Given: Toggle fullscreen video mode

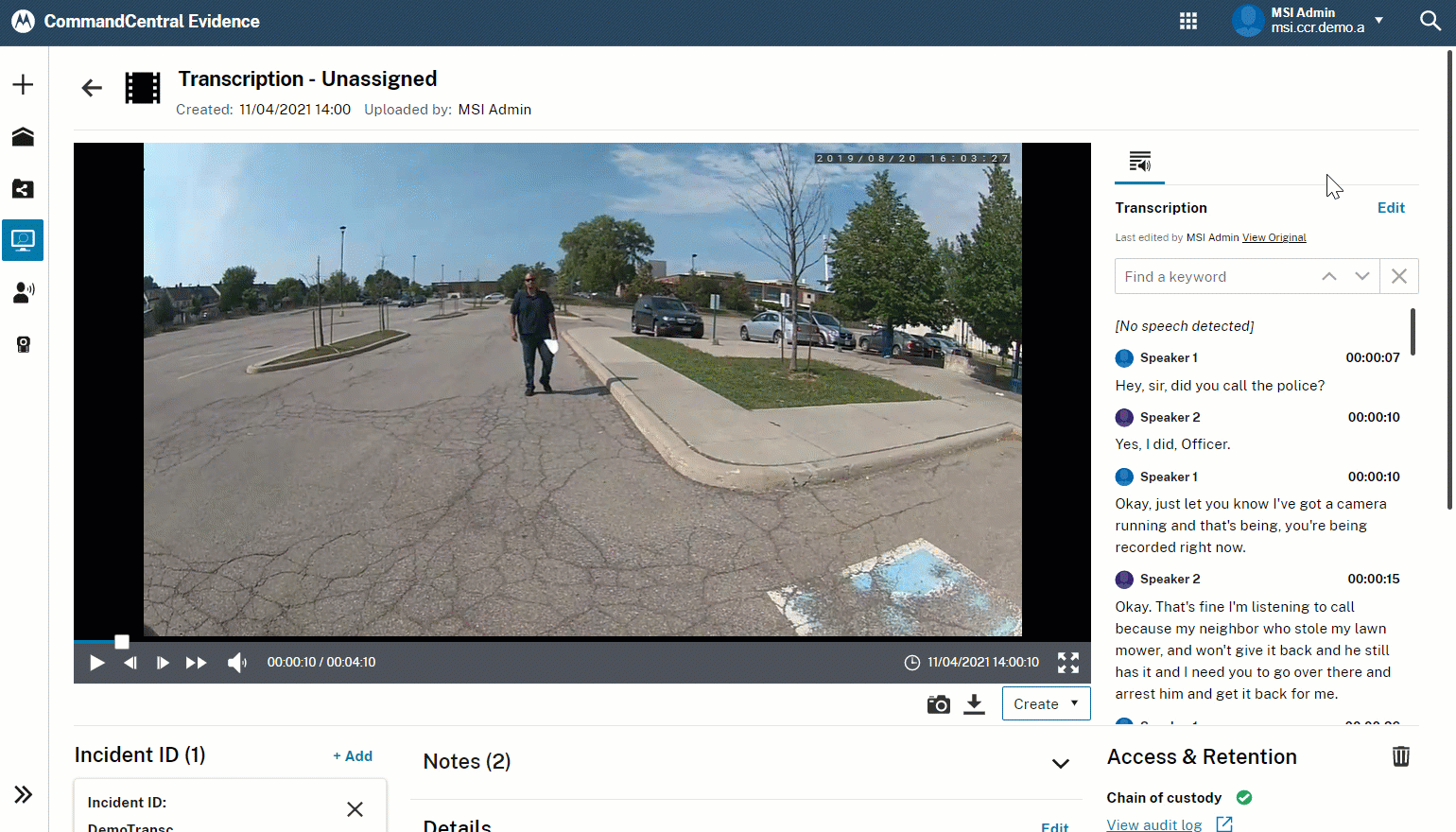Looking at the screenshot, I should click(x=1067, y=663).
